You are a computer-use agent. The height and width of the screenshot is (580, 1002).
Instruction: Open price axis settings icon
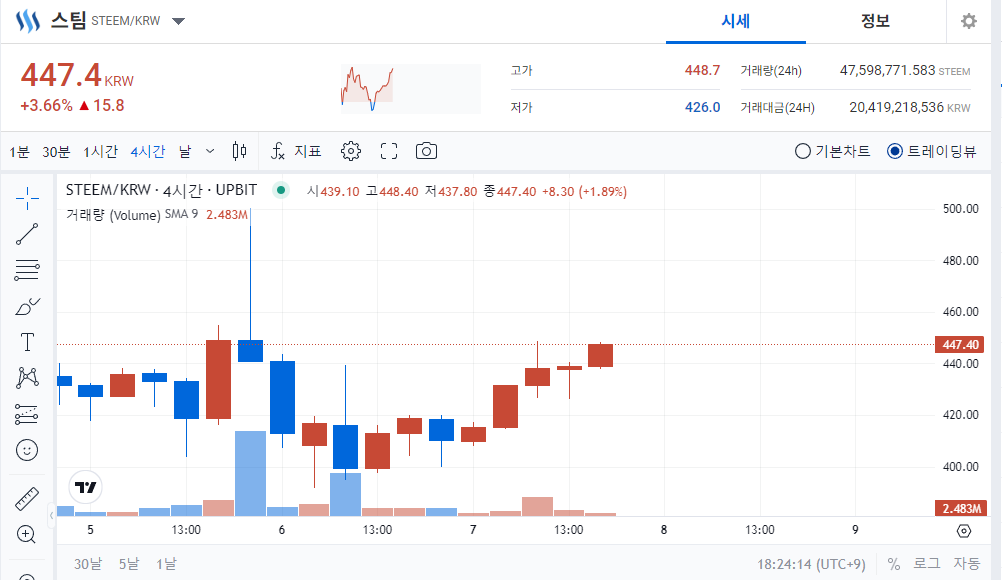964,531
